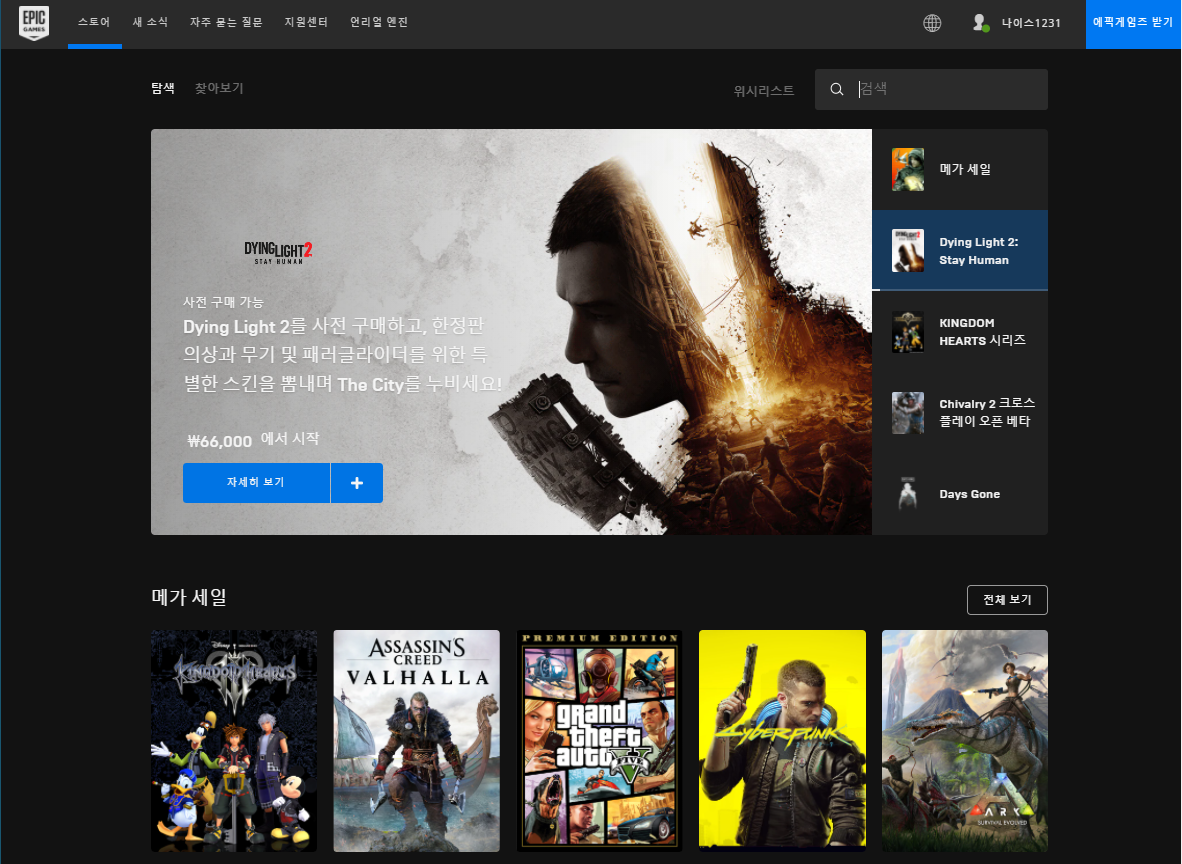1182x864 pixels.
Task: Click 전체 보기 button
Action: (x=1007, y=600)
